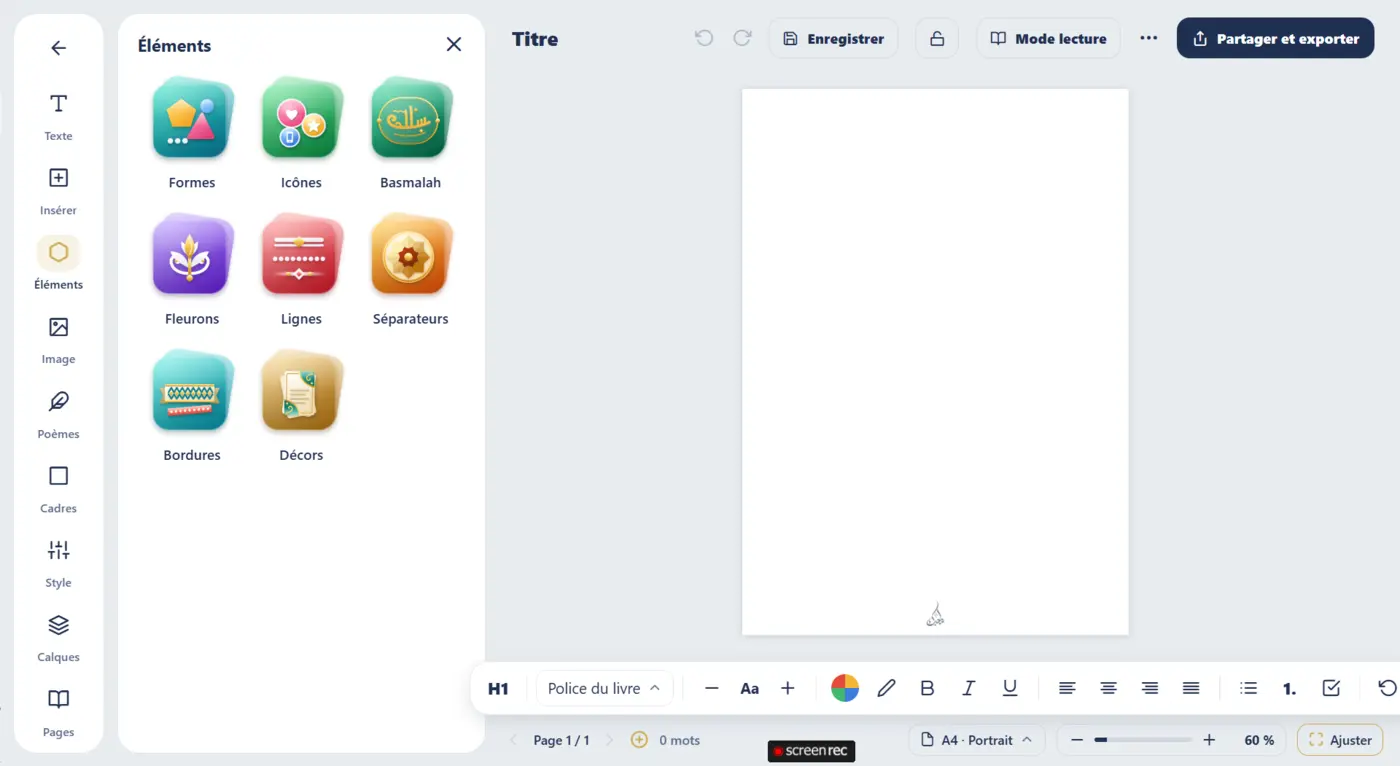Open the text color picker

pyautogui.click(x=845, y=688)
